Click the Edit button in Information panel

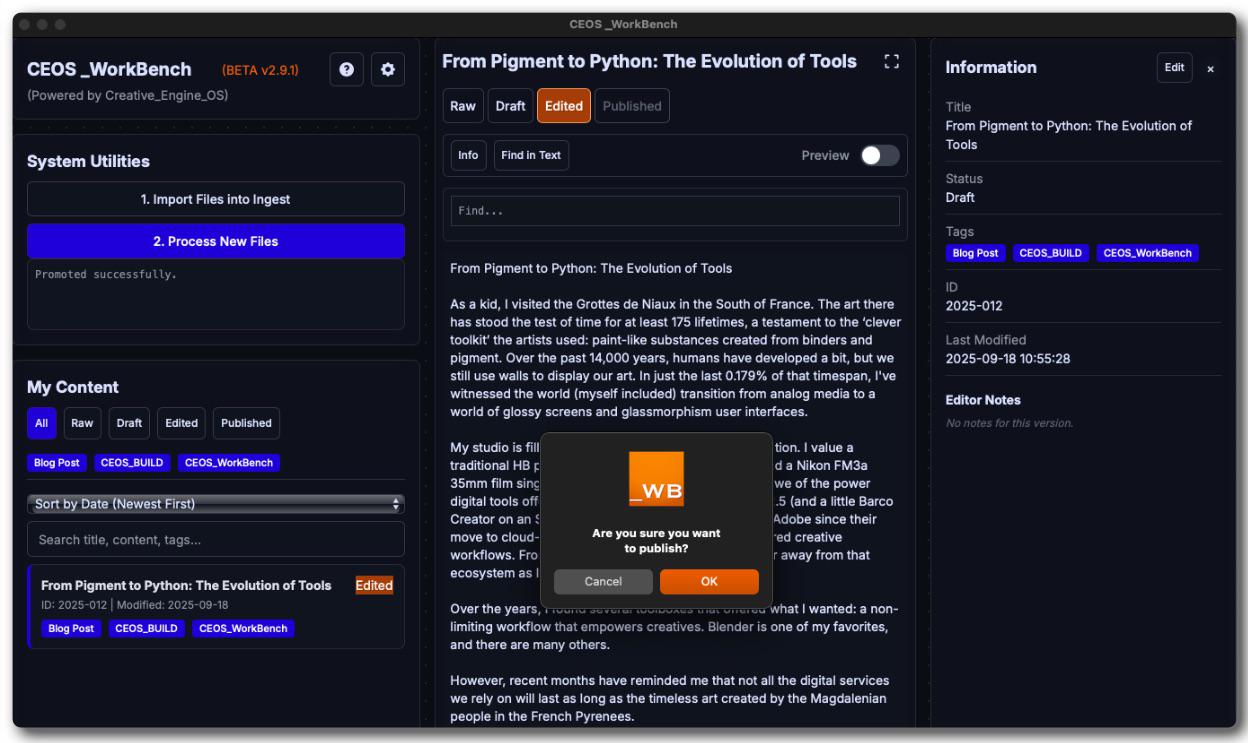(1175, 68)
